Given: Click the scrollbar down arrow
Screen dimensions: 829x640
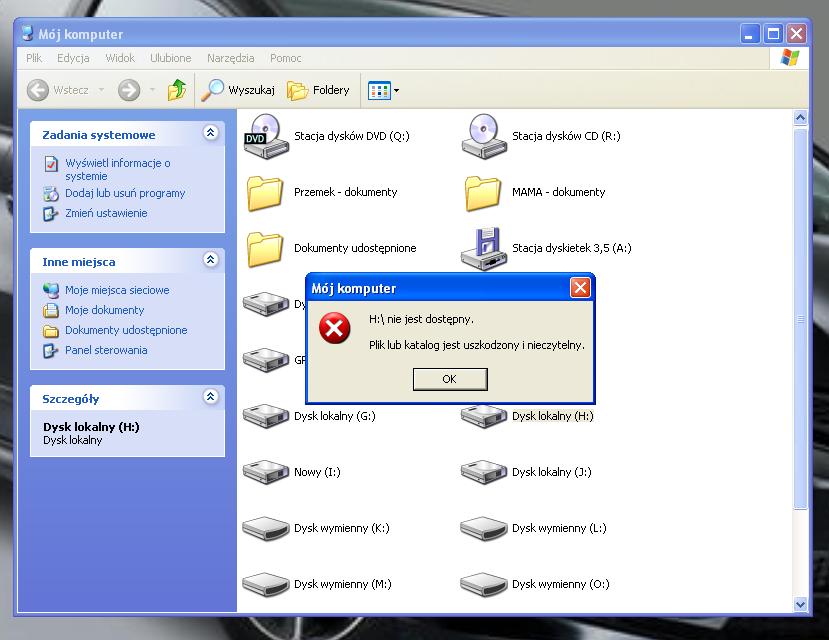Looking at the screenshot, I should (x=800, y=605).
